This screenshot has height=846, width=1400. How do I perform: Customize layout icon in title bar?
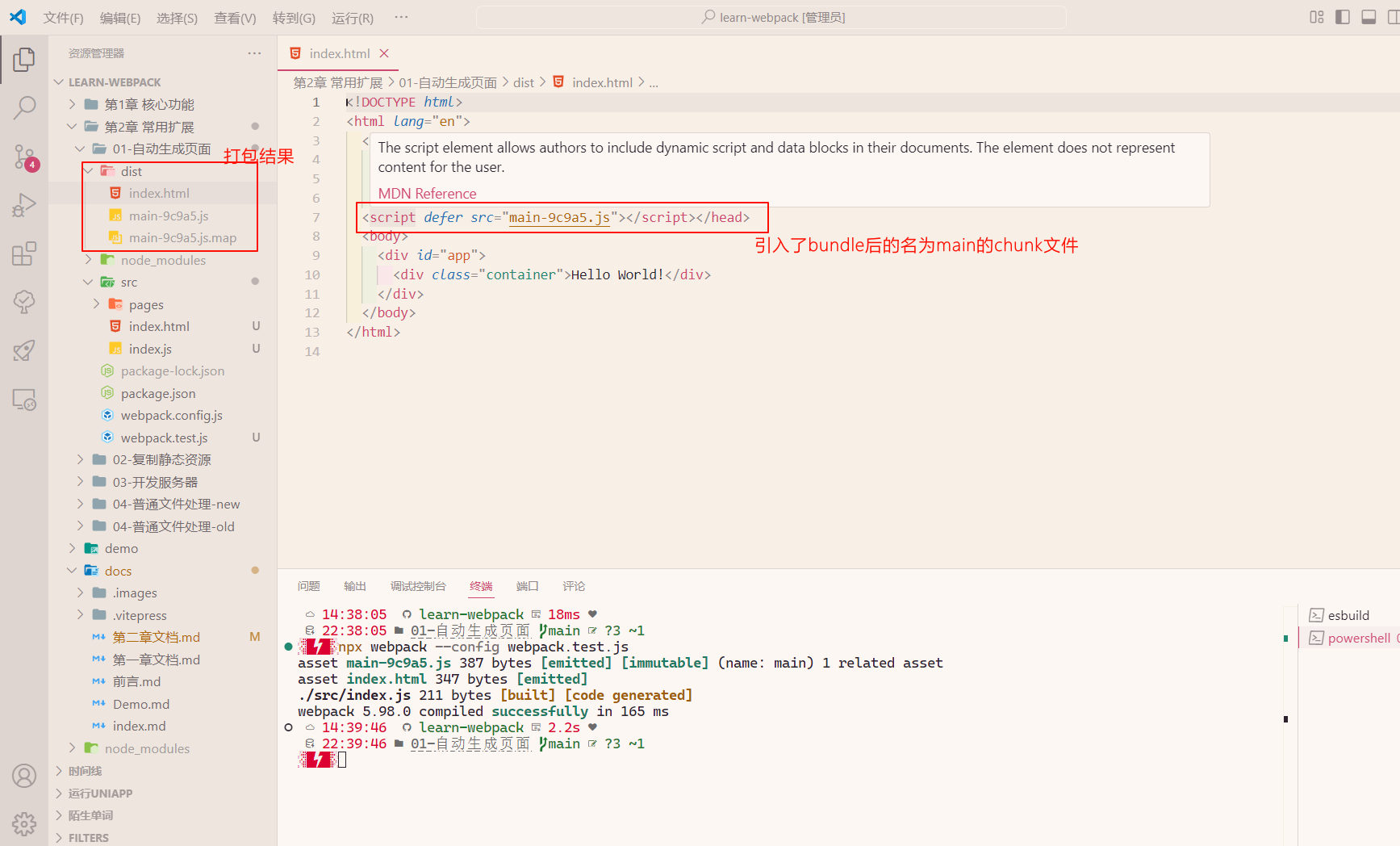(1317, 17)
